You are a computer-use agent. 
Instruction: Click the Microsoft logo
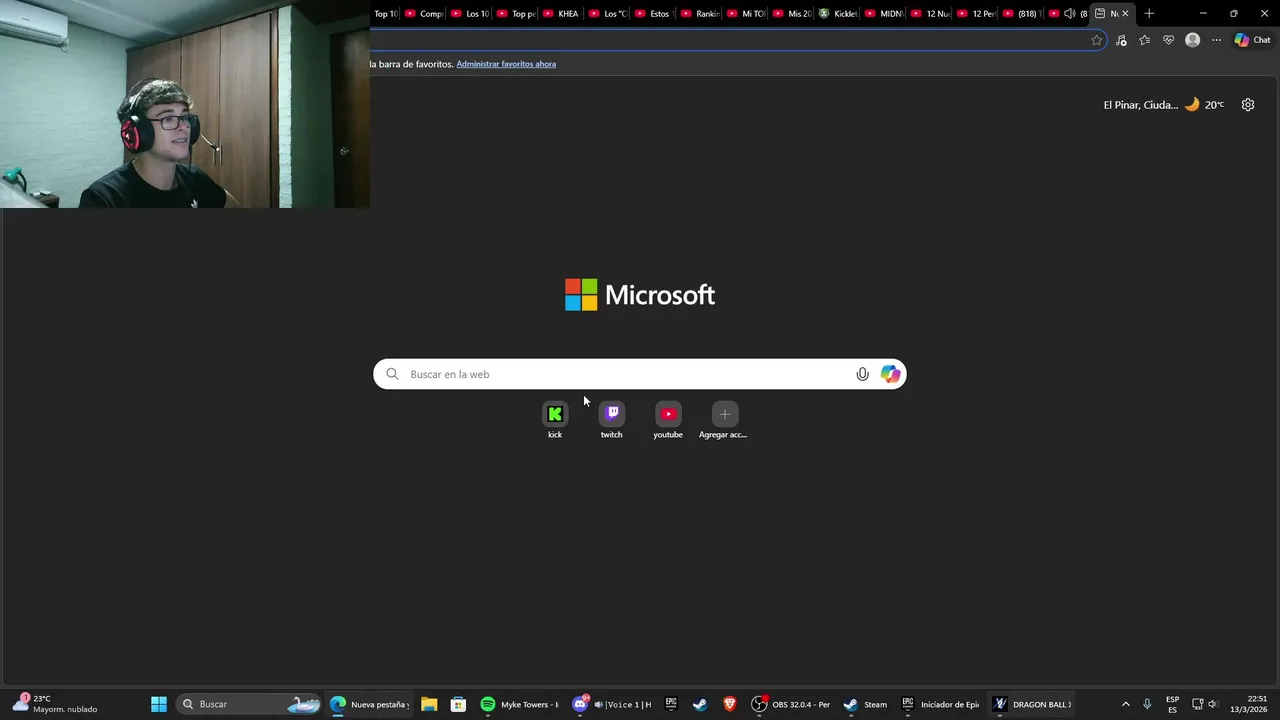tap(640, 295)
